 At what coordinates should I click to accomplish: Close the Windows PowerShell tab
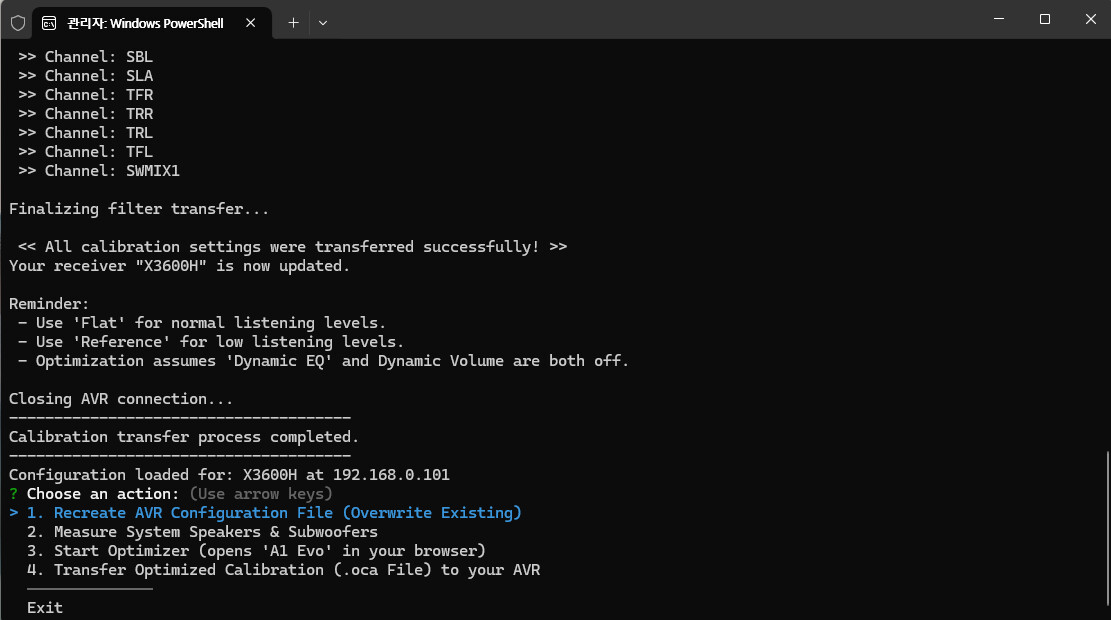[x=251, y=23]
